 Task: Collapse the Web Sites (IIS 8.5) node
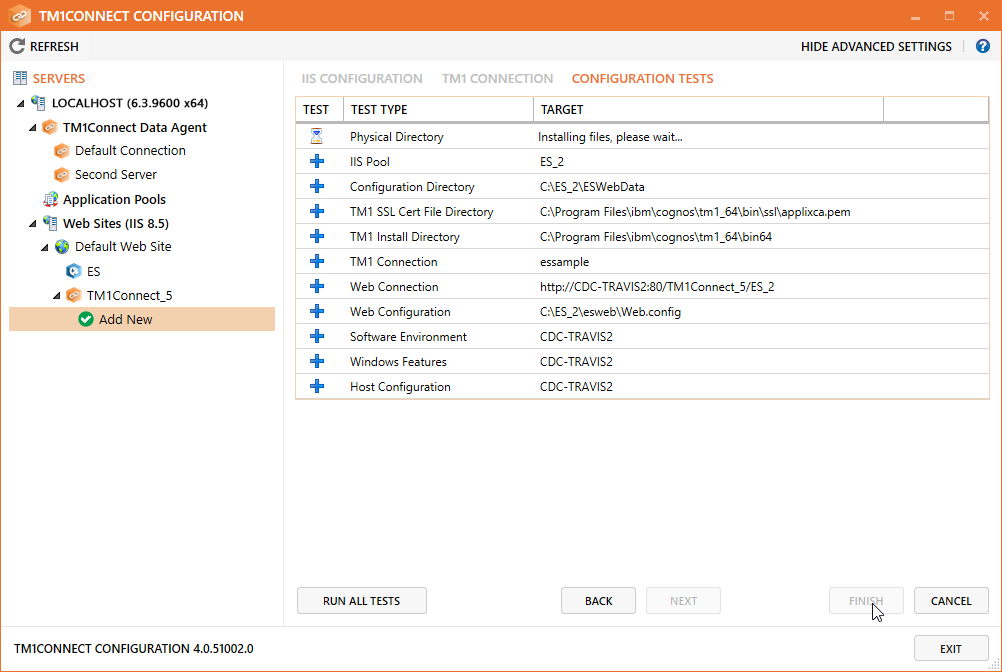point(33,223)
